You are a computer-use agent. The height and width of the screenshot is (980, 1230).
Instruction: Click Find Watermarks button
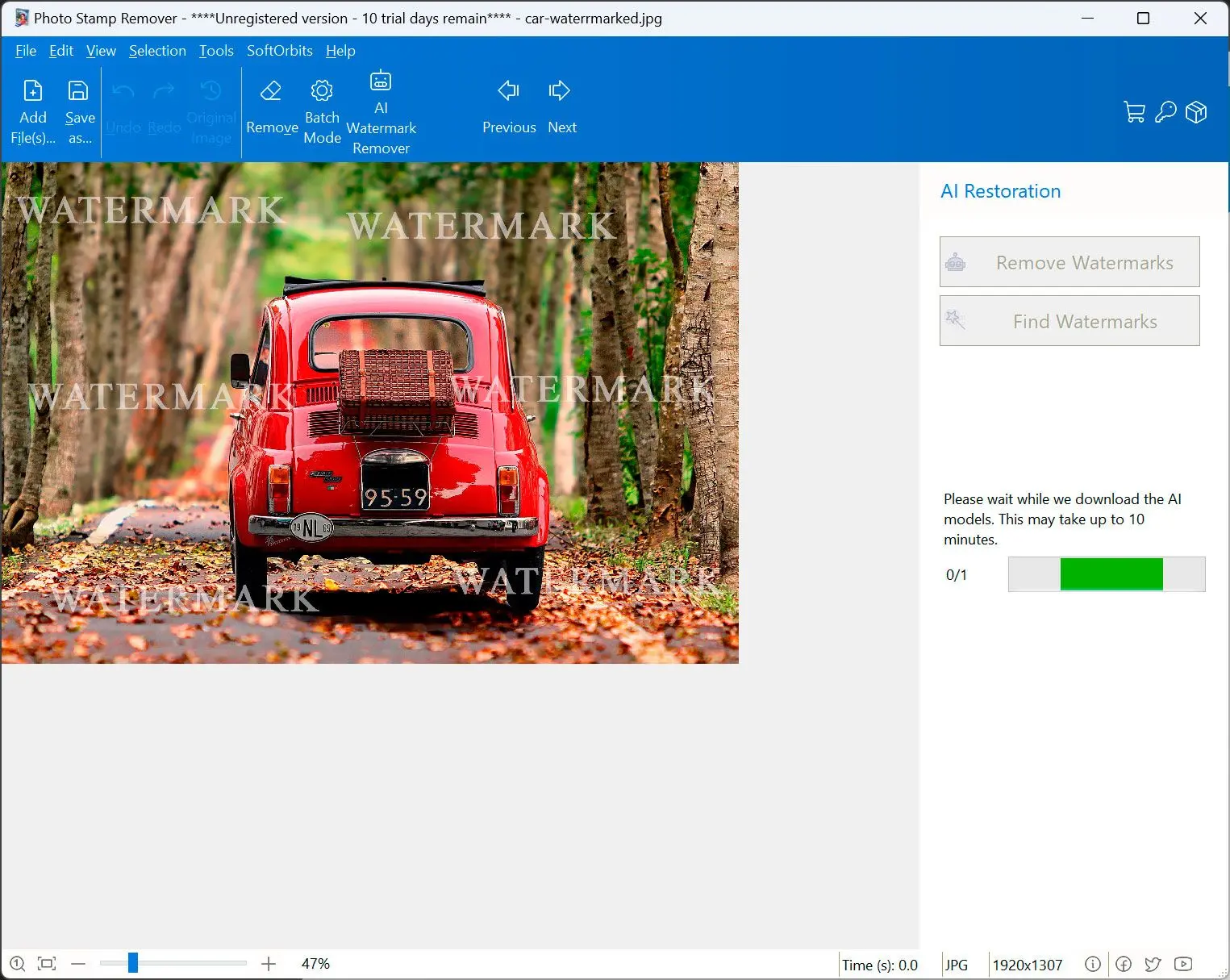click(1069, 321)
